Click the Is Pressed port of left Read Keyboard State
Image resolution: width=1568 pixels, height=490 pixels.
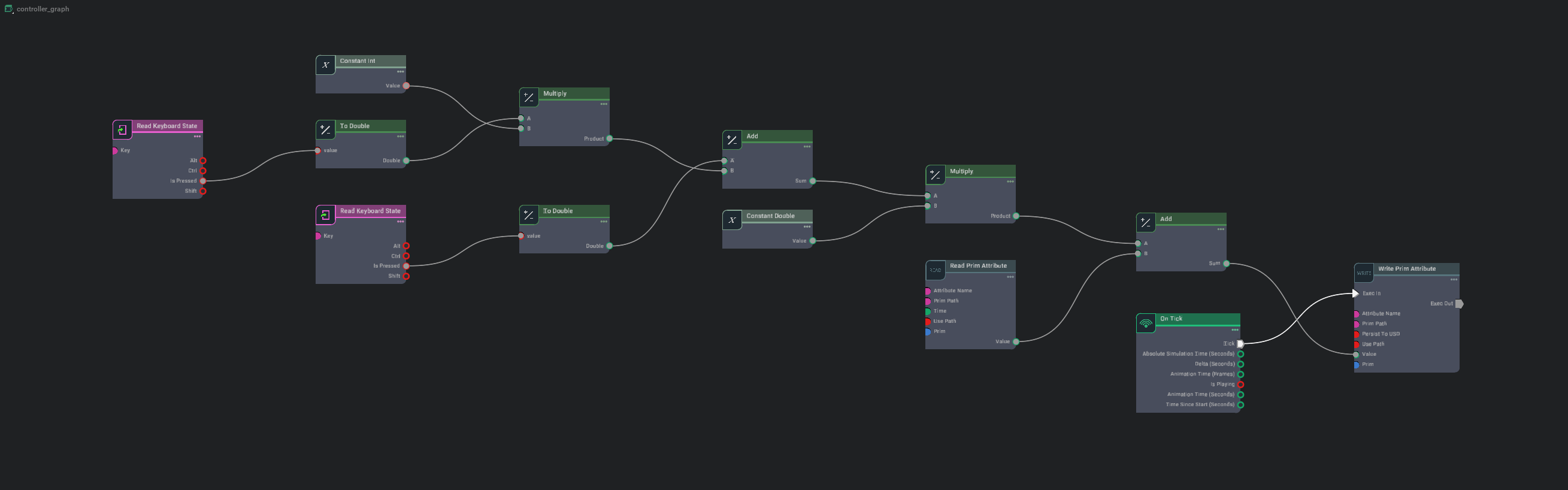(x=203, y=181)
